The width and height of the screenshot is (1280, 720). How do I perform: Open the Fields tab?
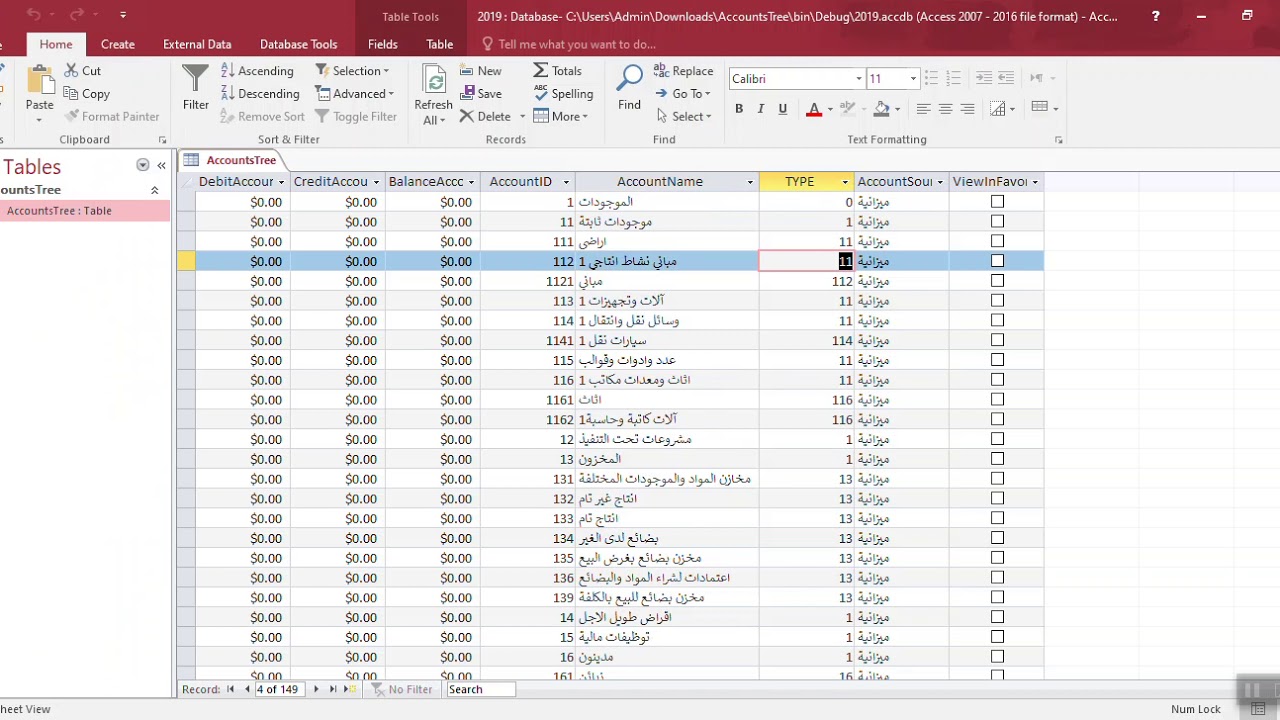(x=382, y=44)
